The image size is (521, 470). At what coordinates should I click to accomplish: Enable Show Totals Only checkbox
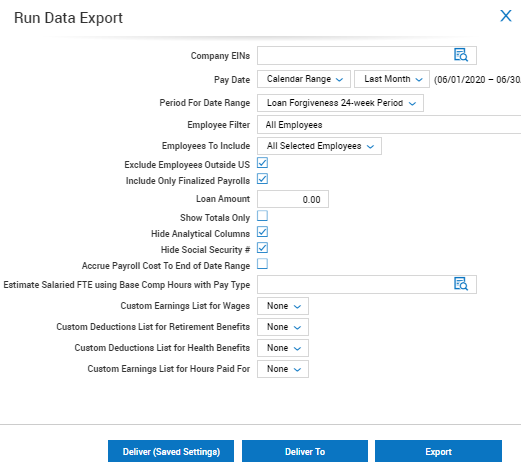point(262,216)
